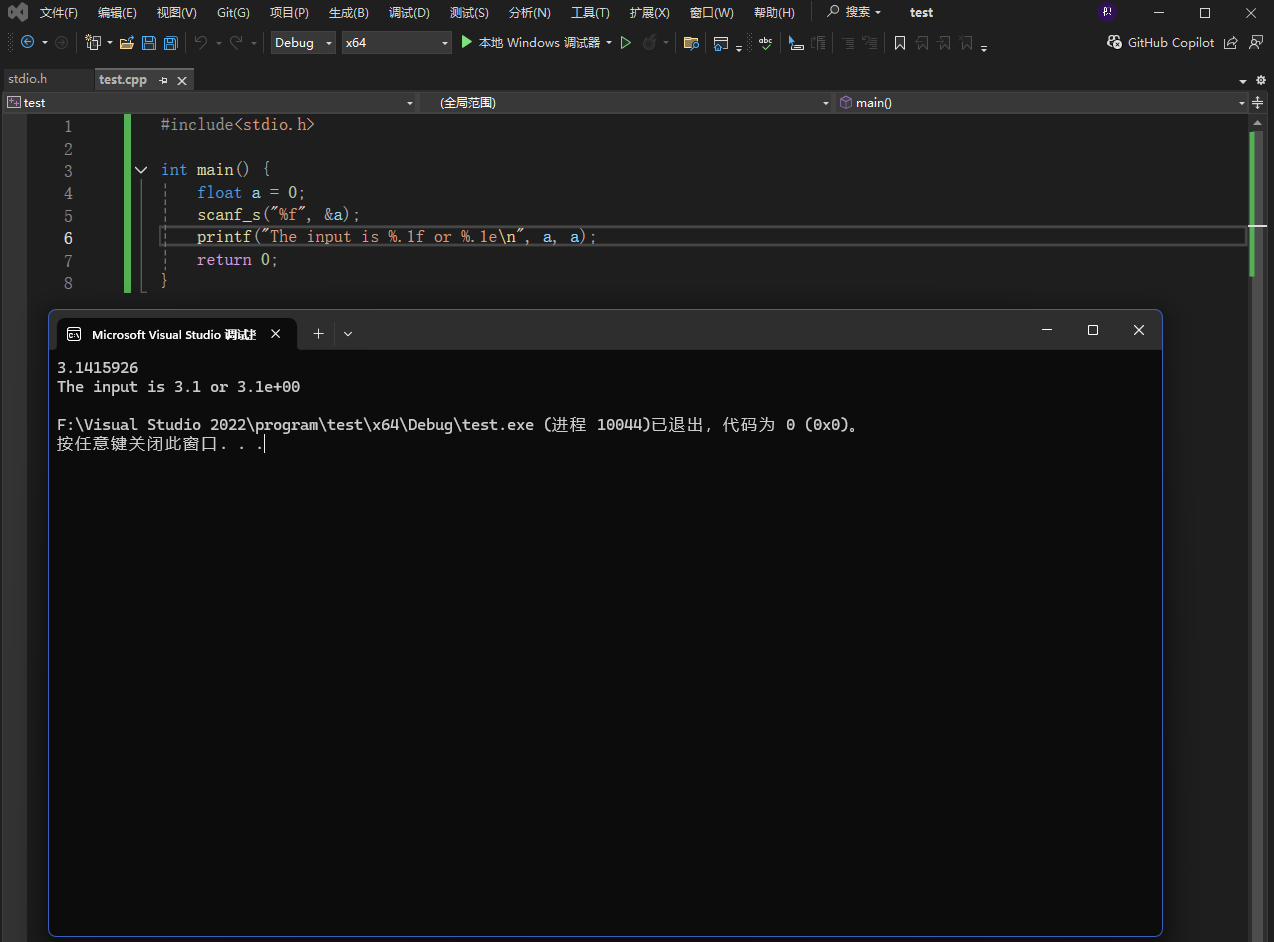Image resolution: width=1274 pixels, height=942 pixels.
Task: Click the undo arrow icon
Action: click(x=201, y=42)
